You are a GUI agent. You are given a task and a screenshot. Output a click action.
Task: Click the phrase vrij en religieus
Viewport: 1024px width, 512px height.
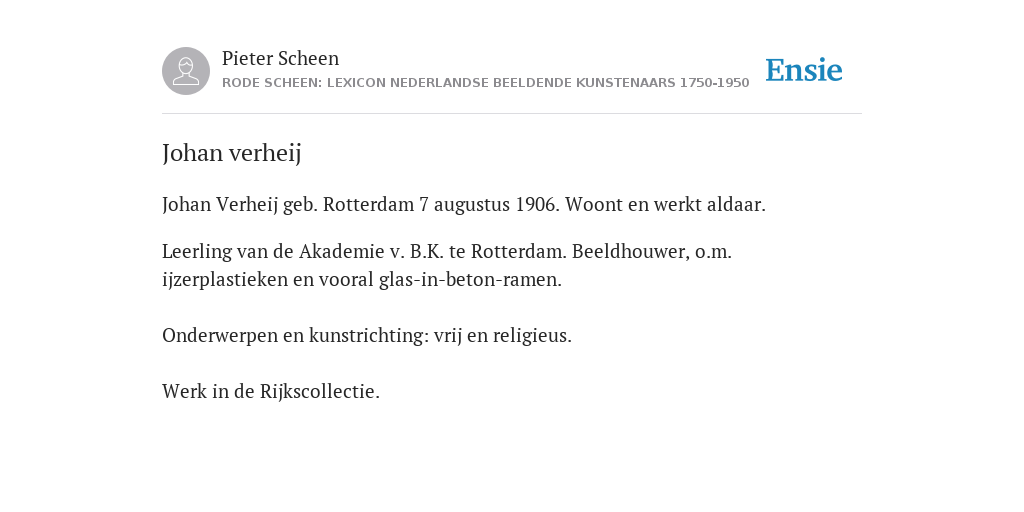click(502, 336)
